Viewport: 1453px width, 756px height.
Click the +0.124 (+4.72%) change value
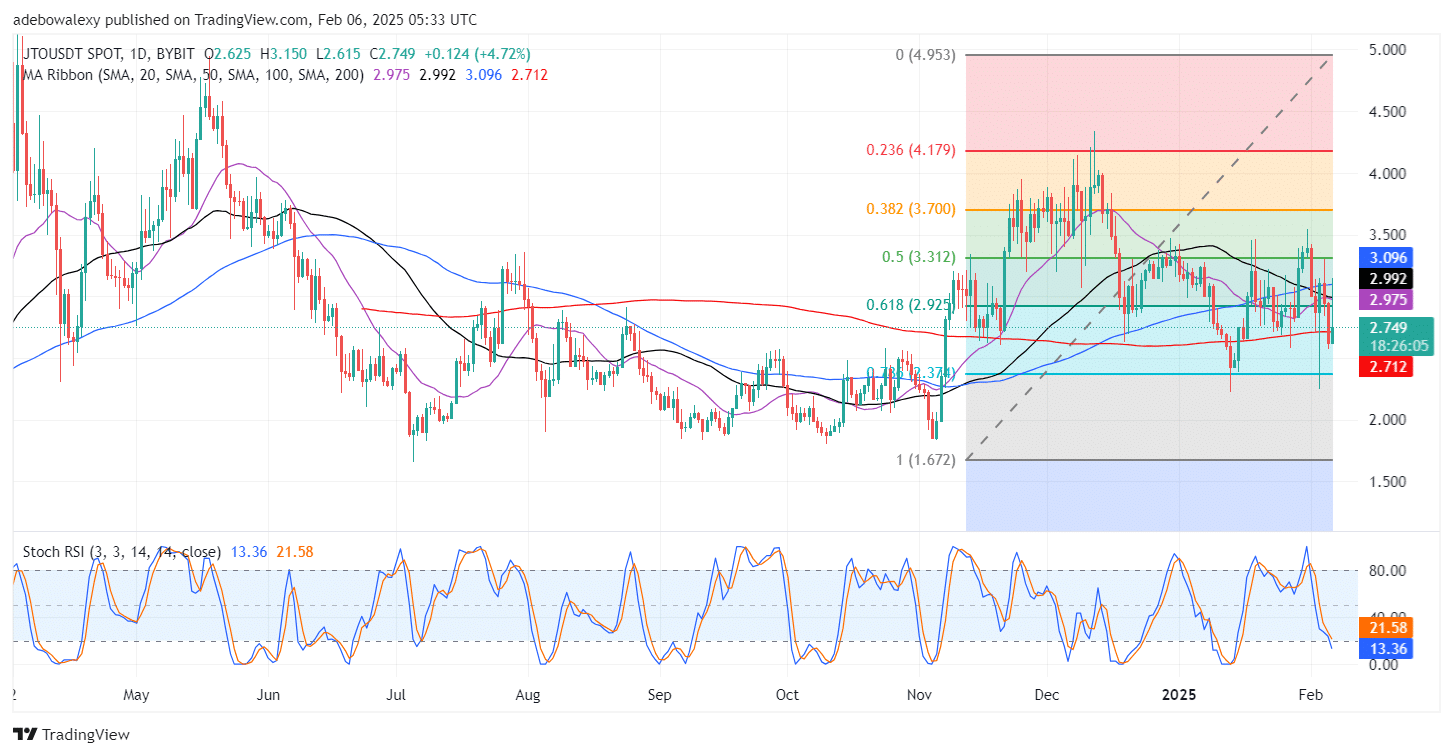tap(476, 54)
